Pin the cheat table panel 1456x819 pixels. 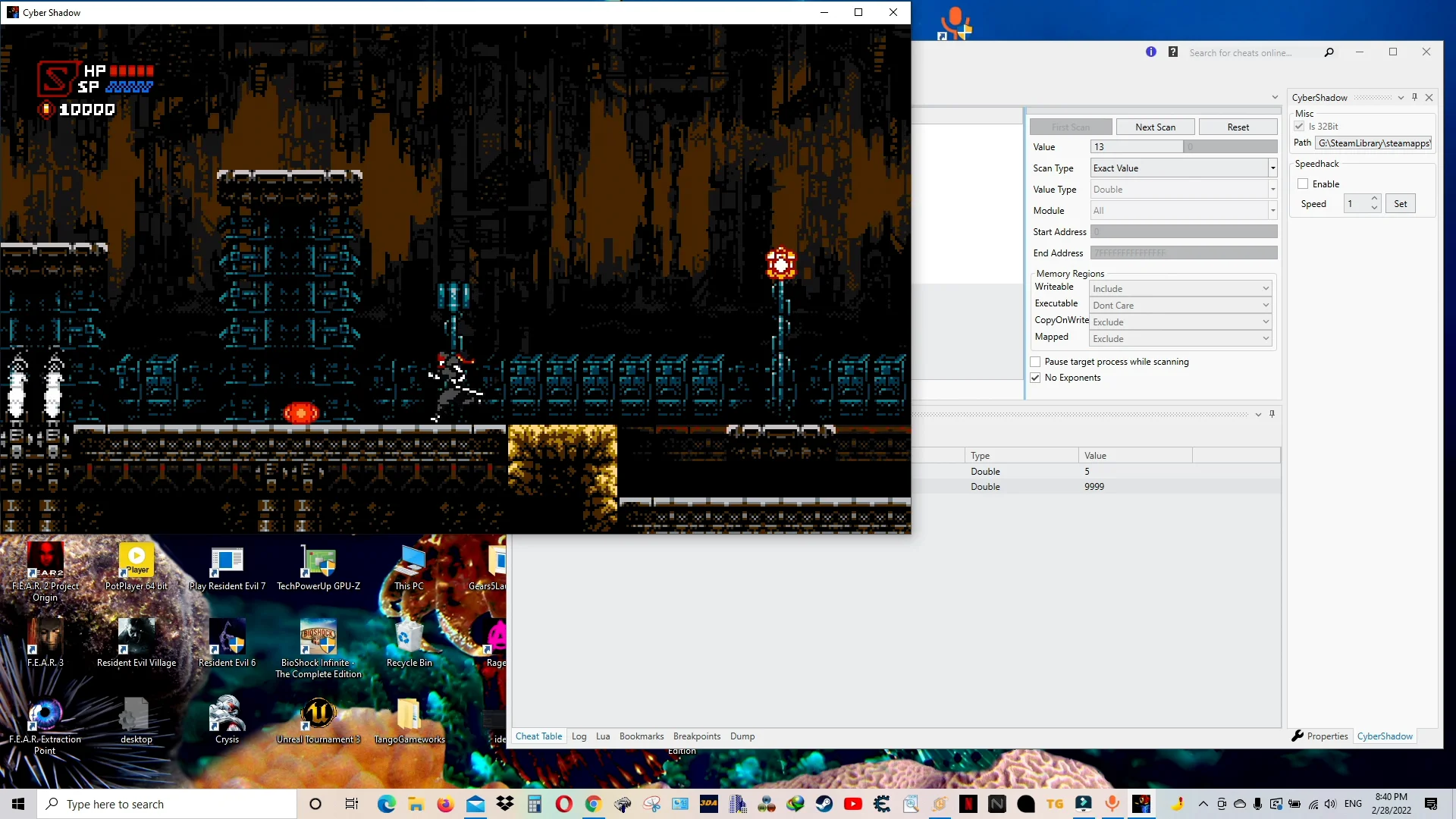tap(1272, 414)
